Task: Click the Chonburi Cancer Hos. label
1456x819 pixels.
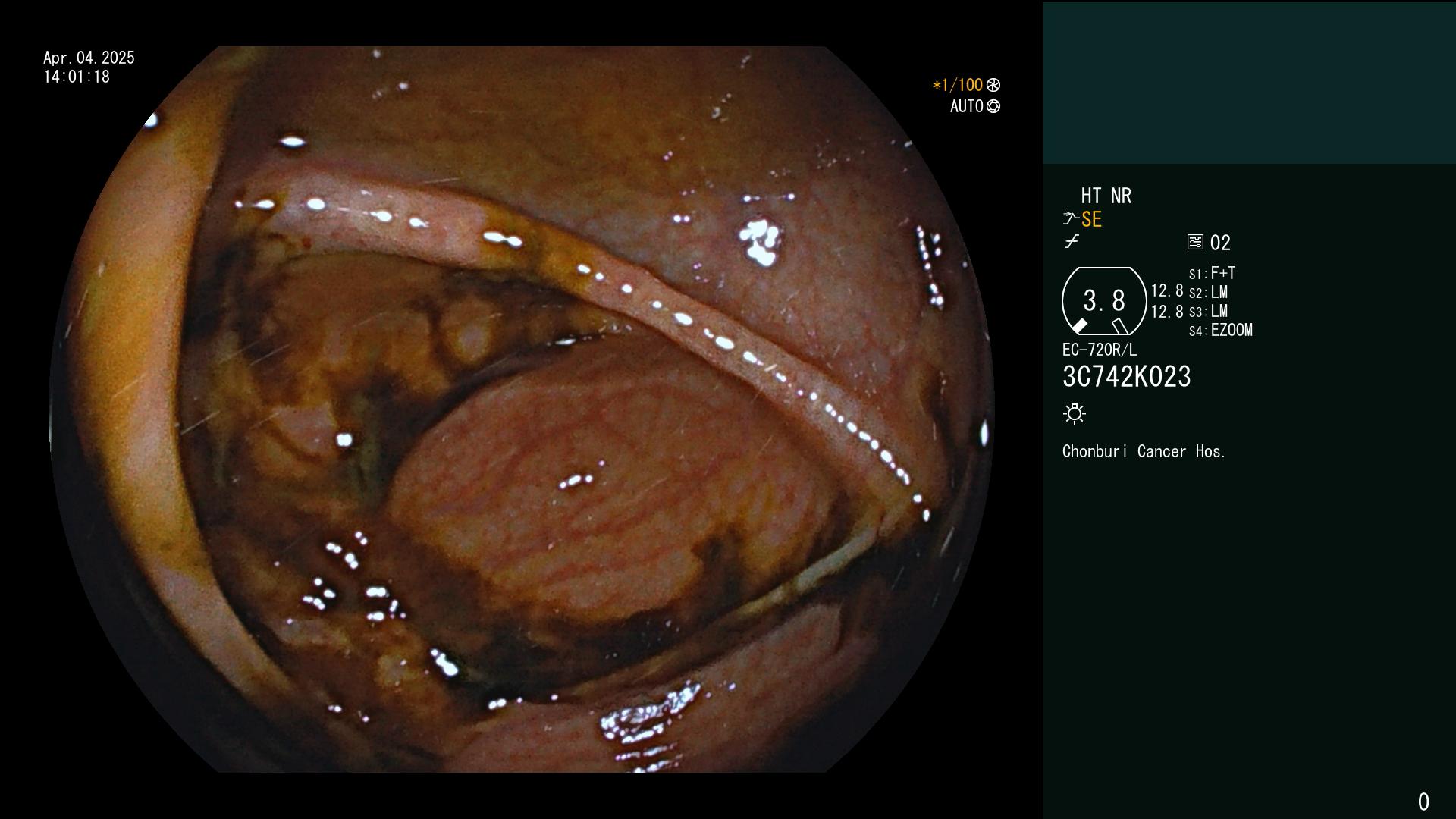Action: 1144,451
